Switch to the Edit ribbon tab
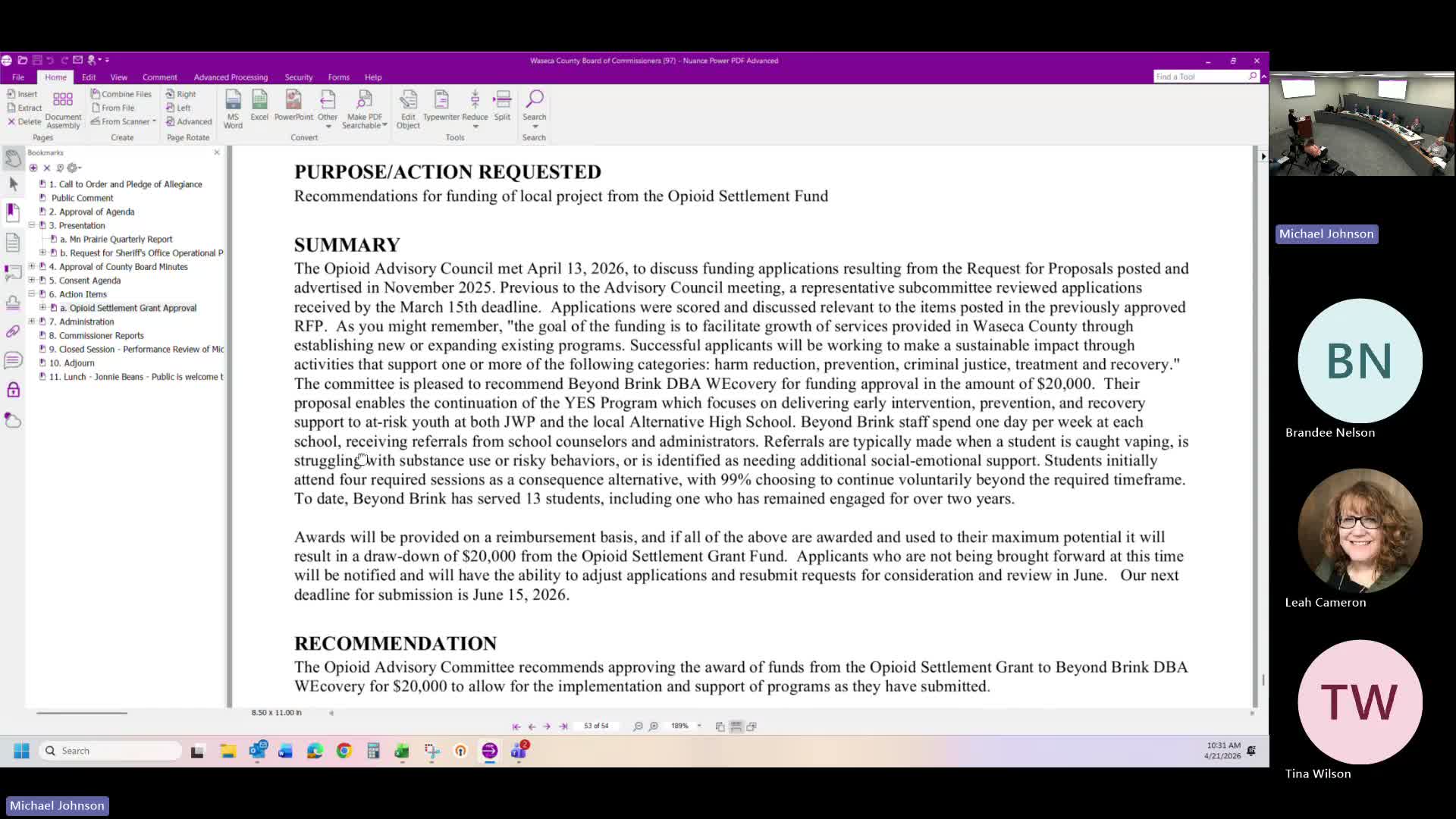The height and width of the screenshot is (819, 1456). [89, 77]
